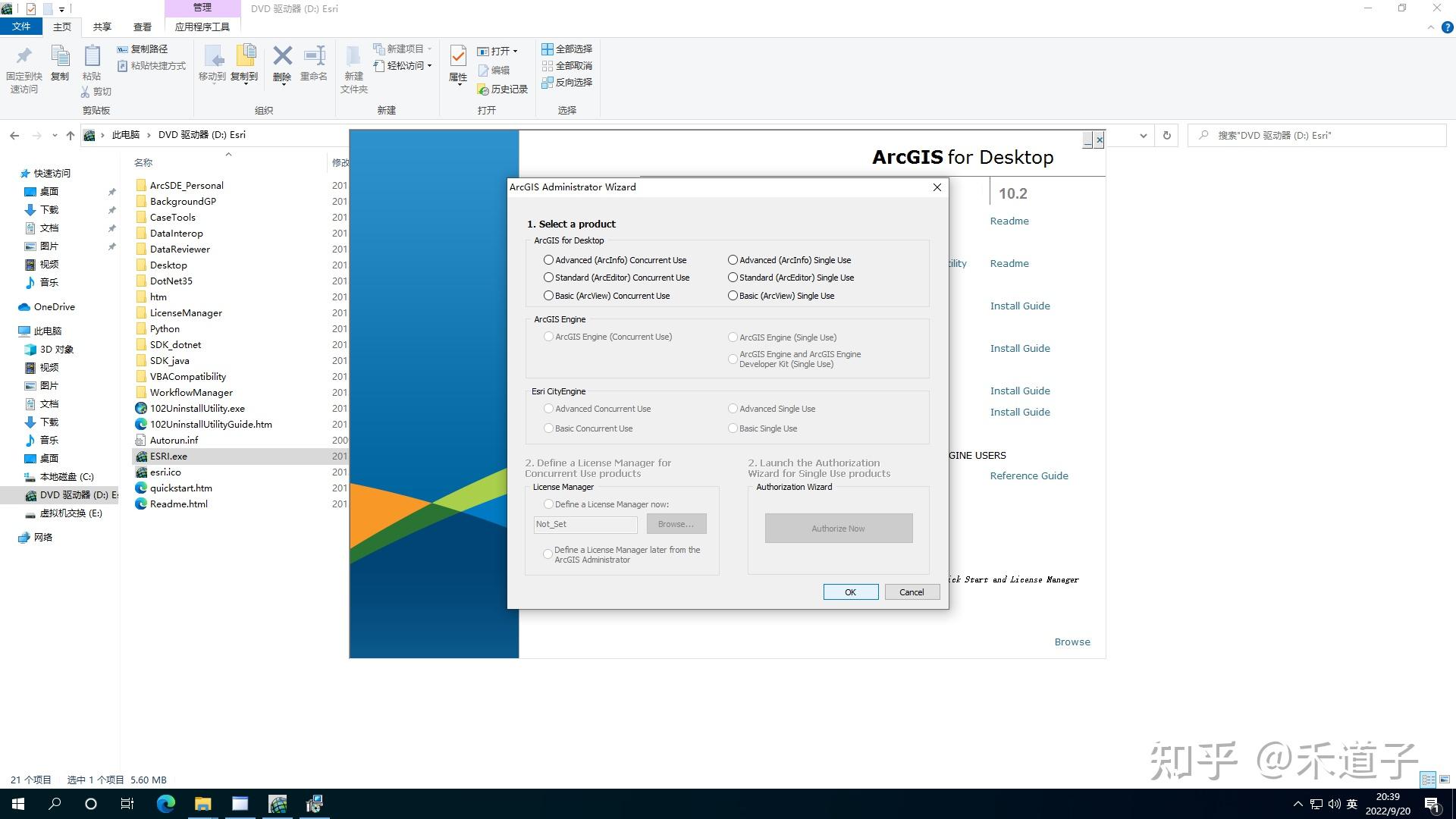Cancel the ArcGIS Administrator Wizard
Screen dimensions: 1456x819
(x=912, y=591)
